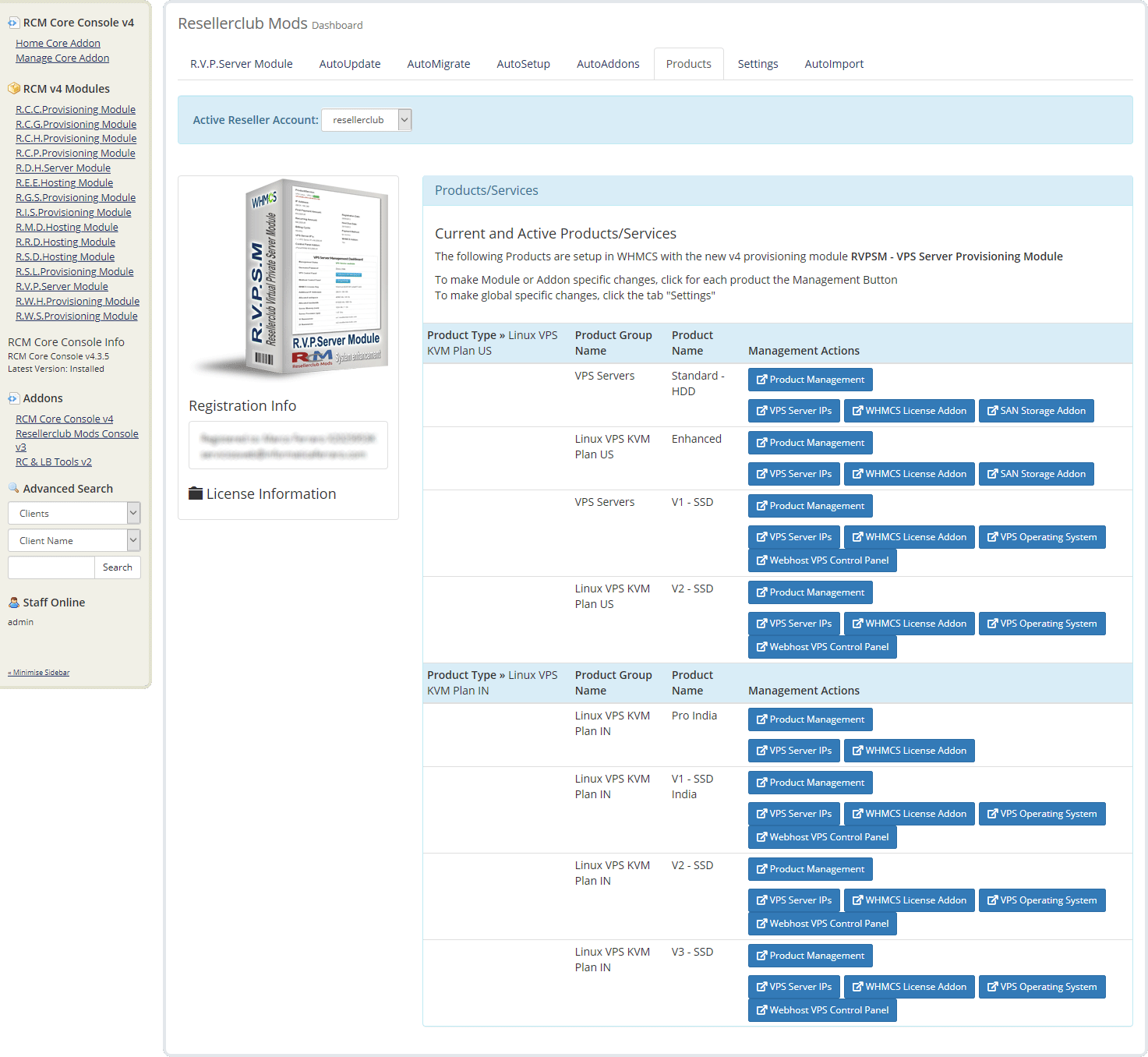Click SAN Storage Addon for Enhanced product

(1037, 474)
